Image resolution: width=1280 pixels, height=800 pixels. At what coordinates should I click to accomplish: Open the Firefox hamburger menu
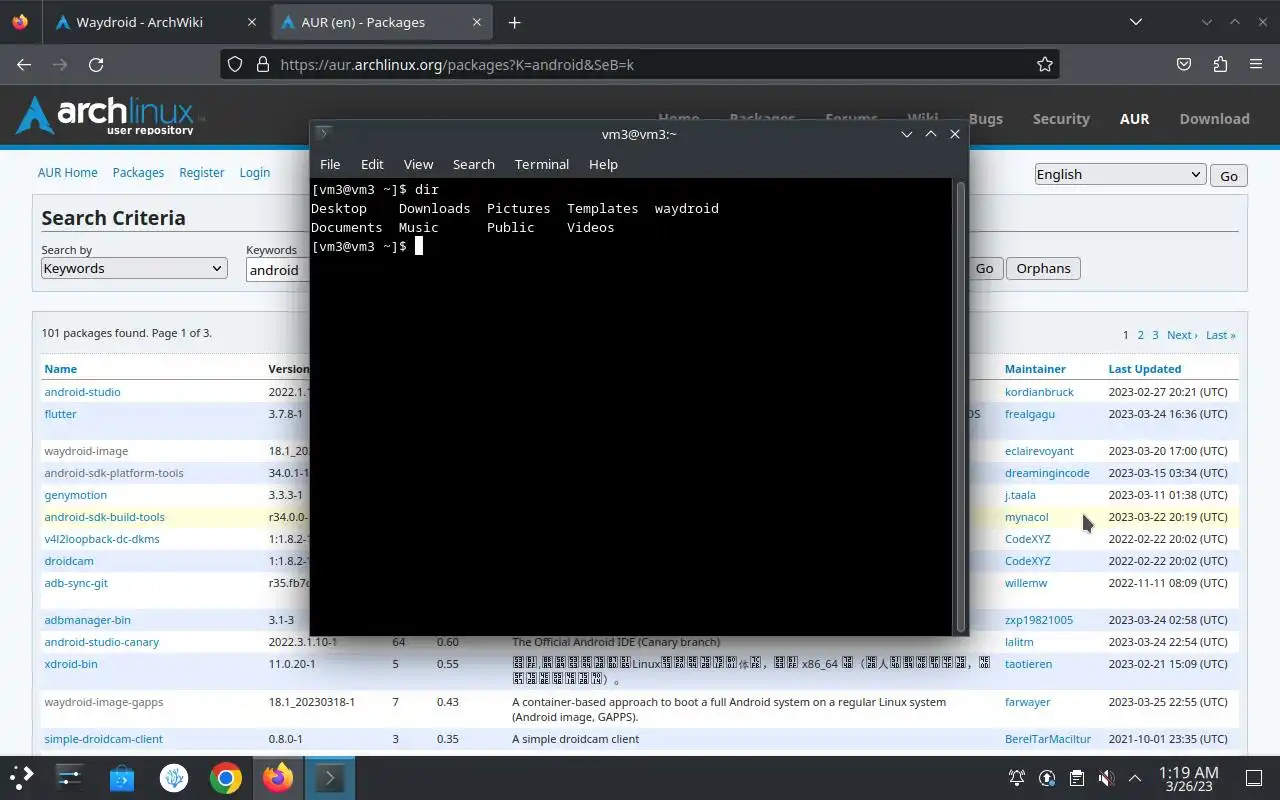[x=1256, y=64]
